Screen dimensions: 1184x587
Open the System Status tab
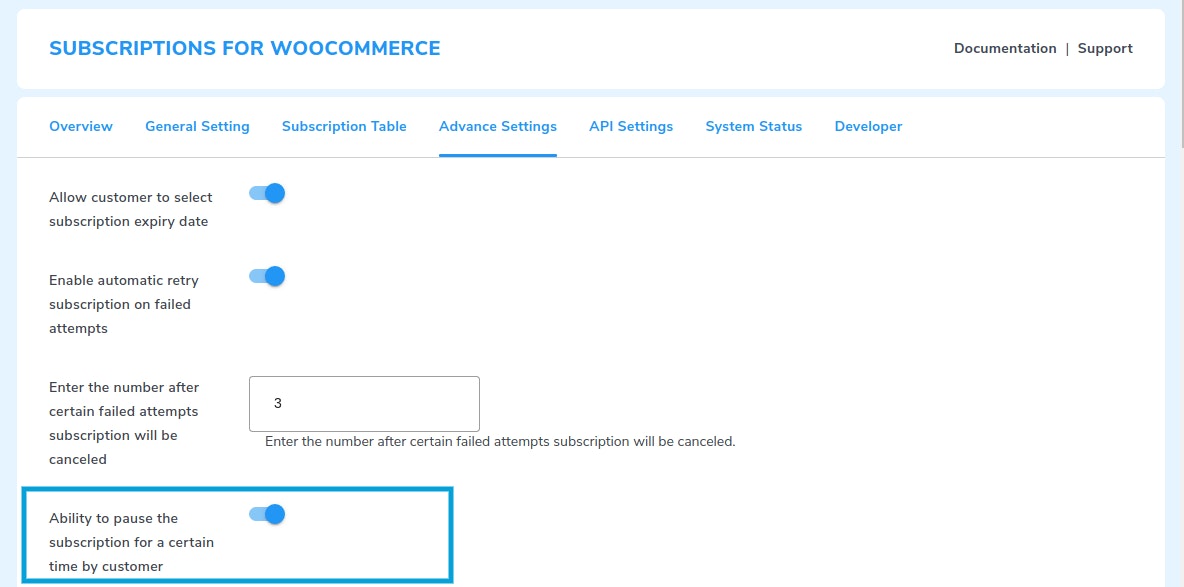tap(754, 126)
